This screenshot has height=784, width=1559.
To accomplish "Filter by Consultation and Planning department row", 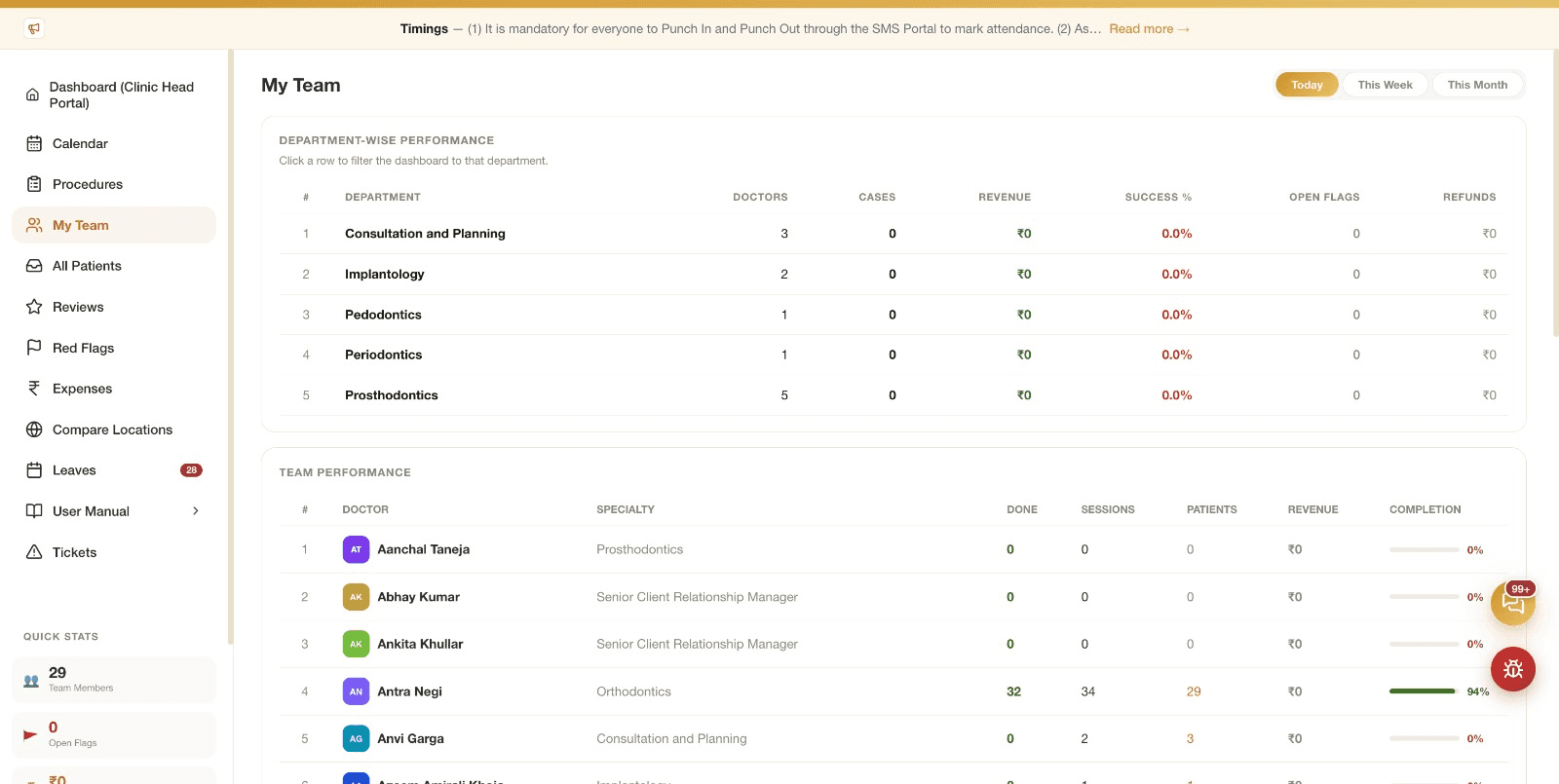I will click(893, 234).
